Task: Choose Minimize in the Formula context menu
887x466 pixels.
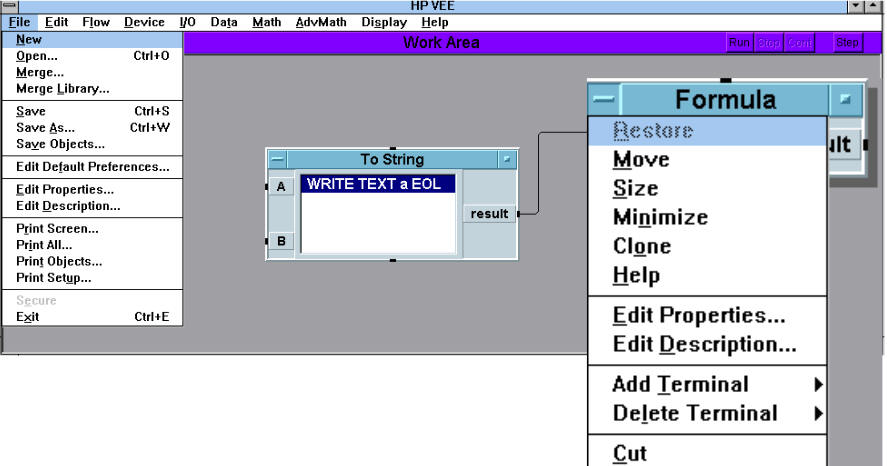Action: point(660,217)
